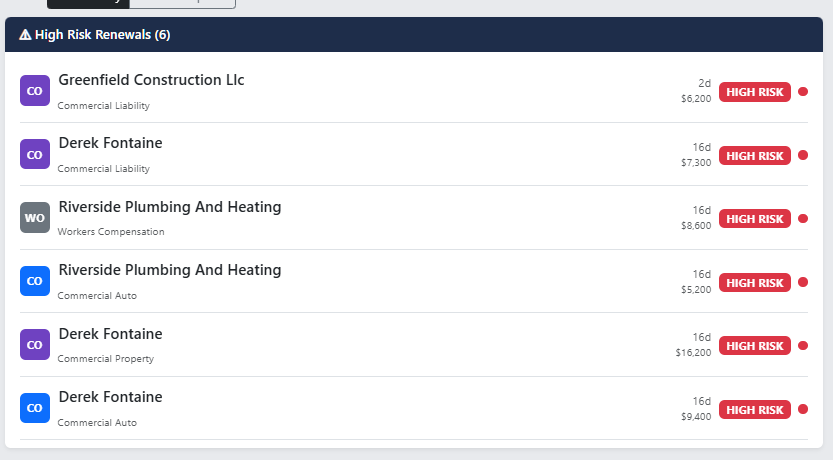The height and width of the screenshot is (460, 833).
Task: Click the red status dot for Greenfield Construction
Action: [x=803, y=92]
